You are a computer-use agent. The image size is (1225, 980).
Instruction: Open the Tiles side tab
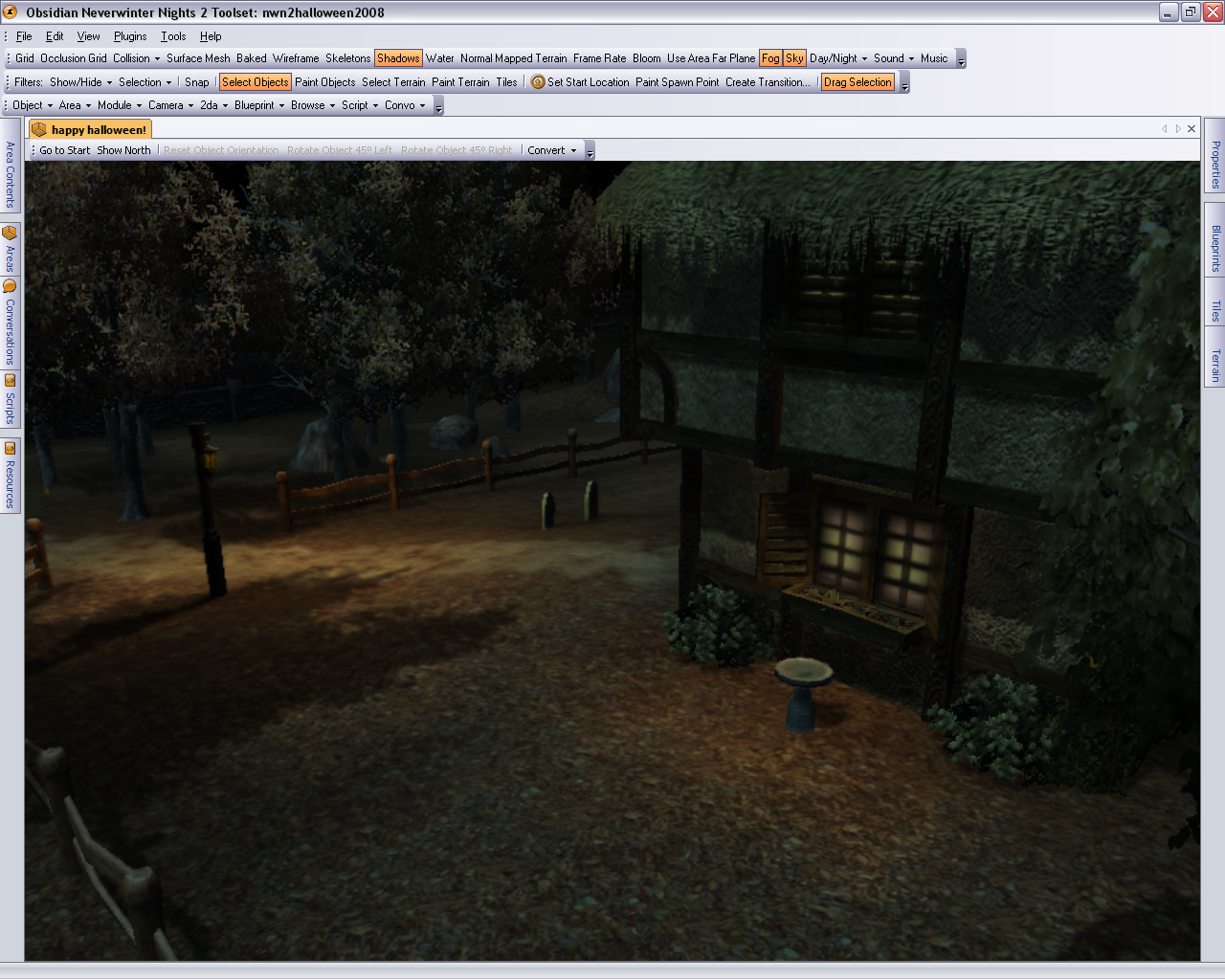1215,304
